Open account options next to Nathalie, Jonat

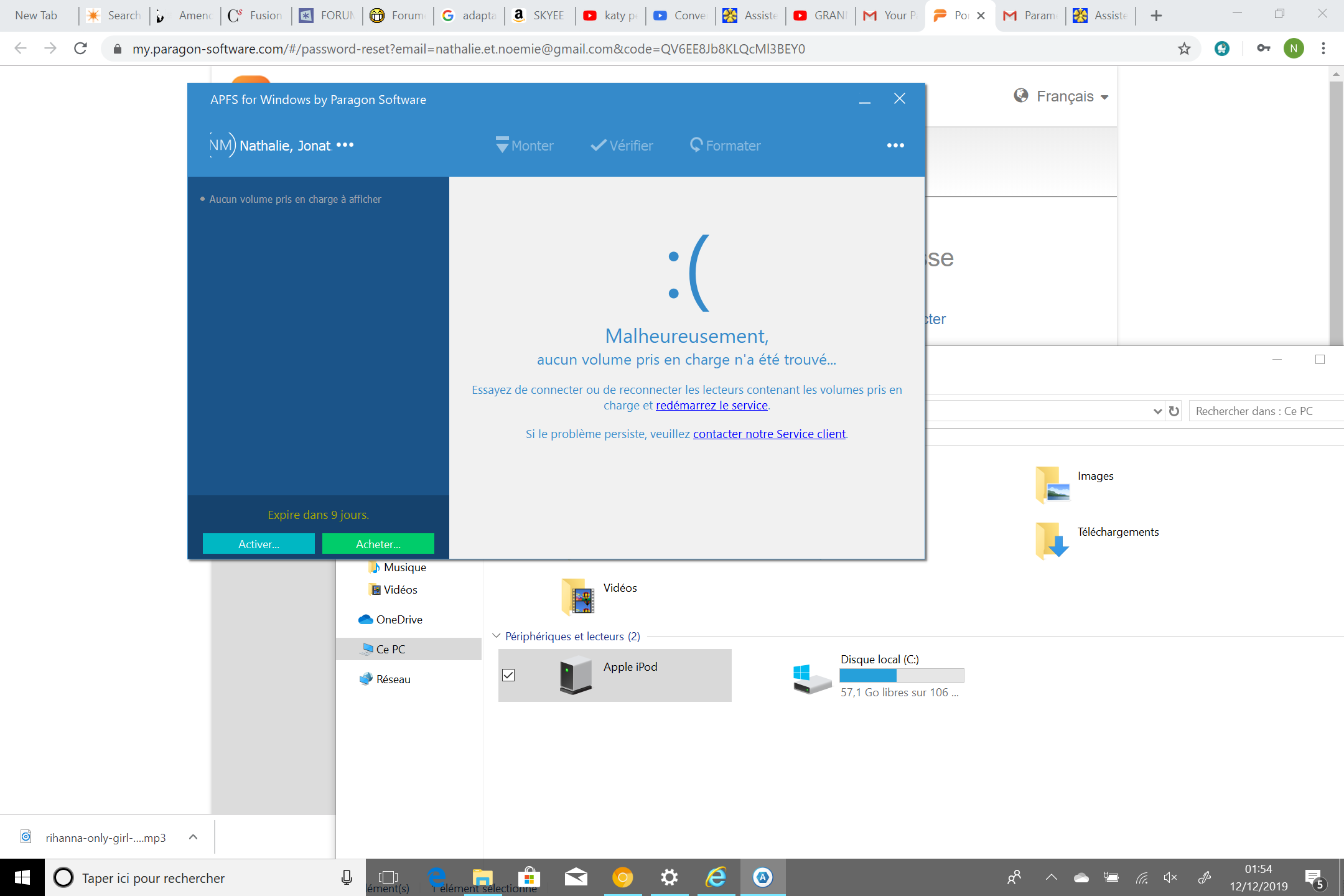[x=345, y=145]
